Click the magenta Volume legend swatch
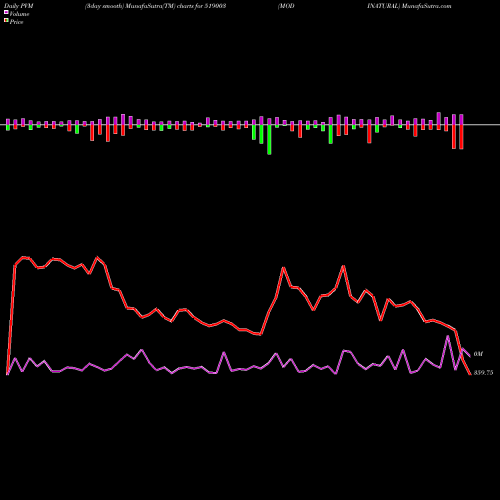Viewport: 500px width, 500px height. tap(6, 12)
